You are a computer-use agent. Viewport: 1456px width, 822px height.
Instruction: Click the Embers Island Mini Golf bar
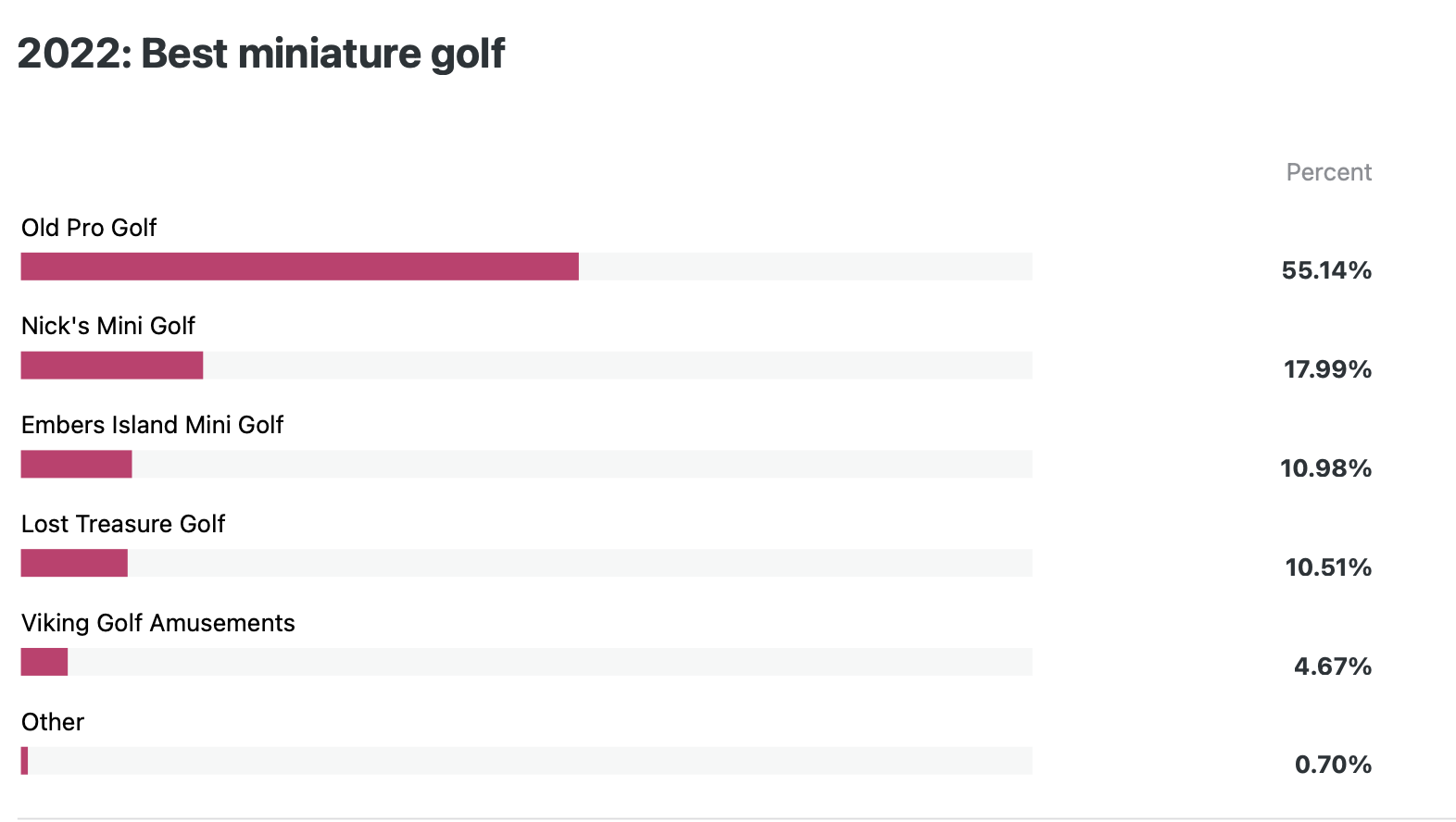coord(77,465)
